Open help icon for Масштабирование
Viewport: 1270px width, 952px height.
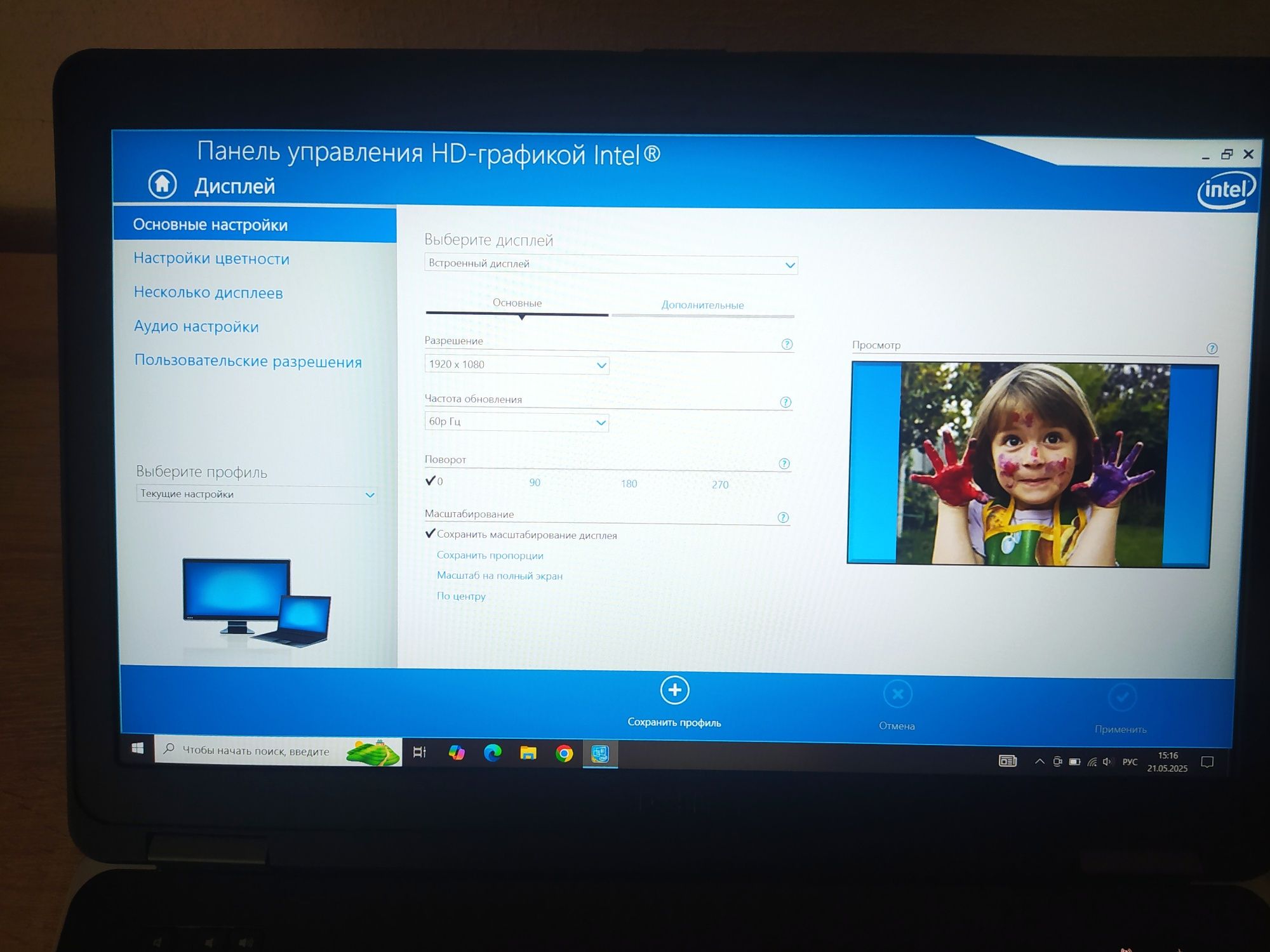783,517
